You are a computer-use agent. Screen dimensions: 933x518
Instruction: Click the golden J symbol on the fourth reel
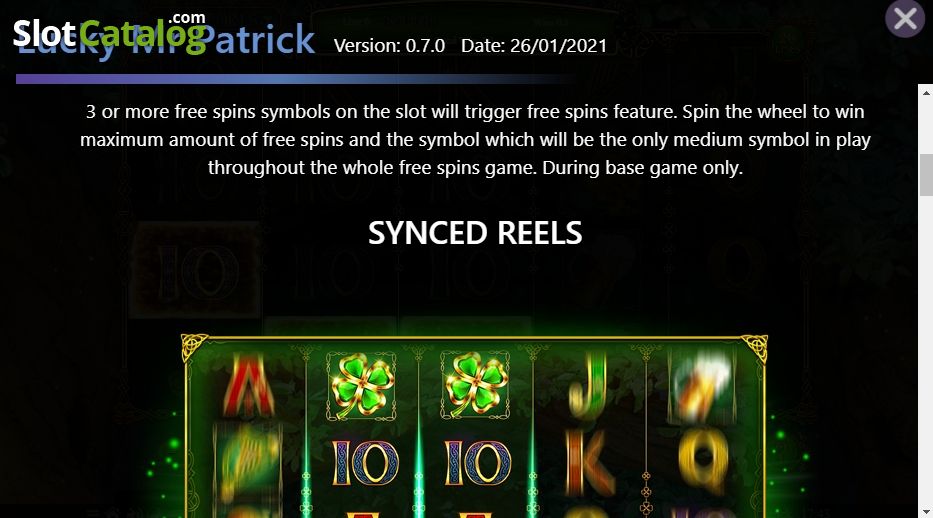[588, 387]
